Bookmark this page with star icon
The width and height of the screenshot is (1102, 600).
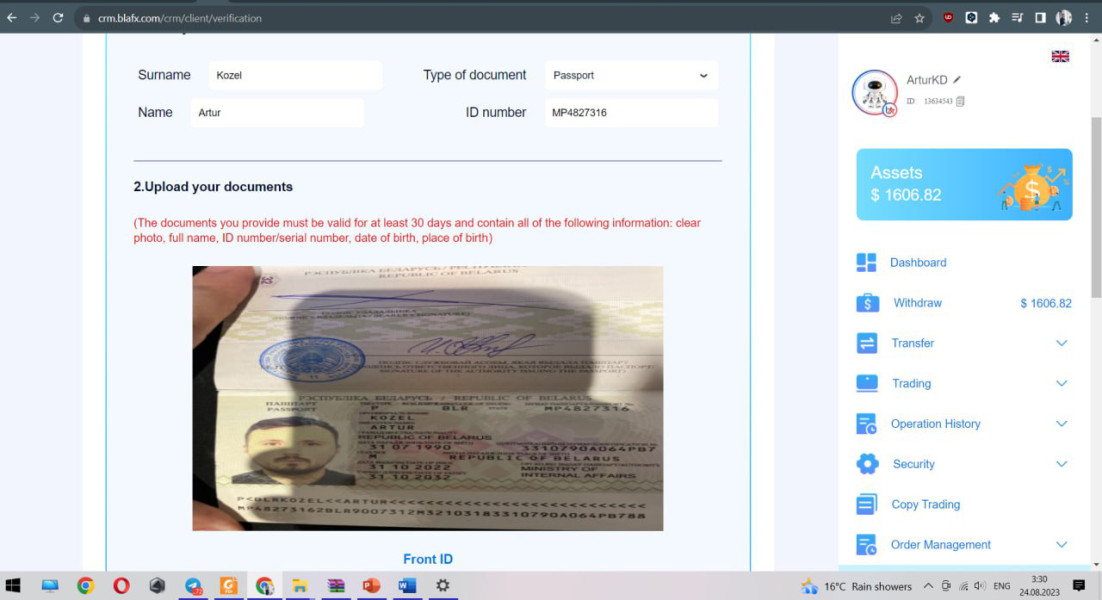pos(919,18)
